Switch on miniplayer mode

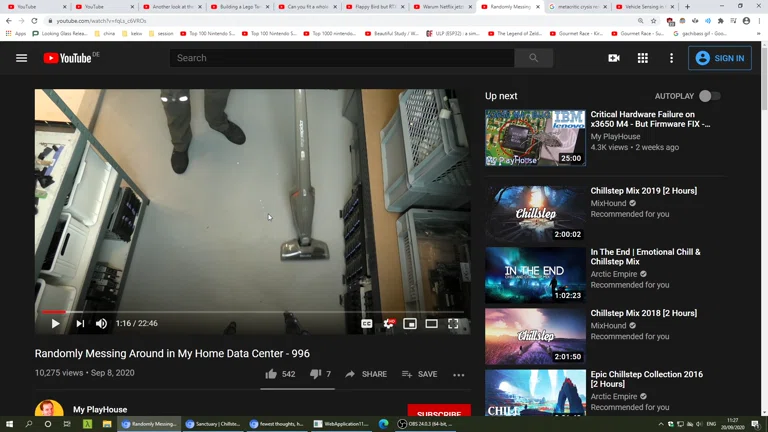[410, 324]
